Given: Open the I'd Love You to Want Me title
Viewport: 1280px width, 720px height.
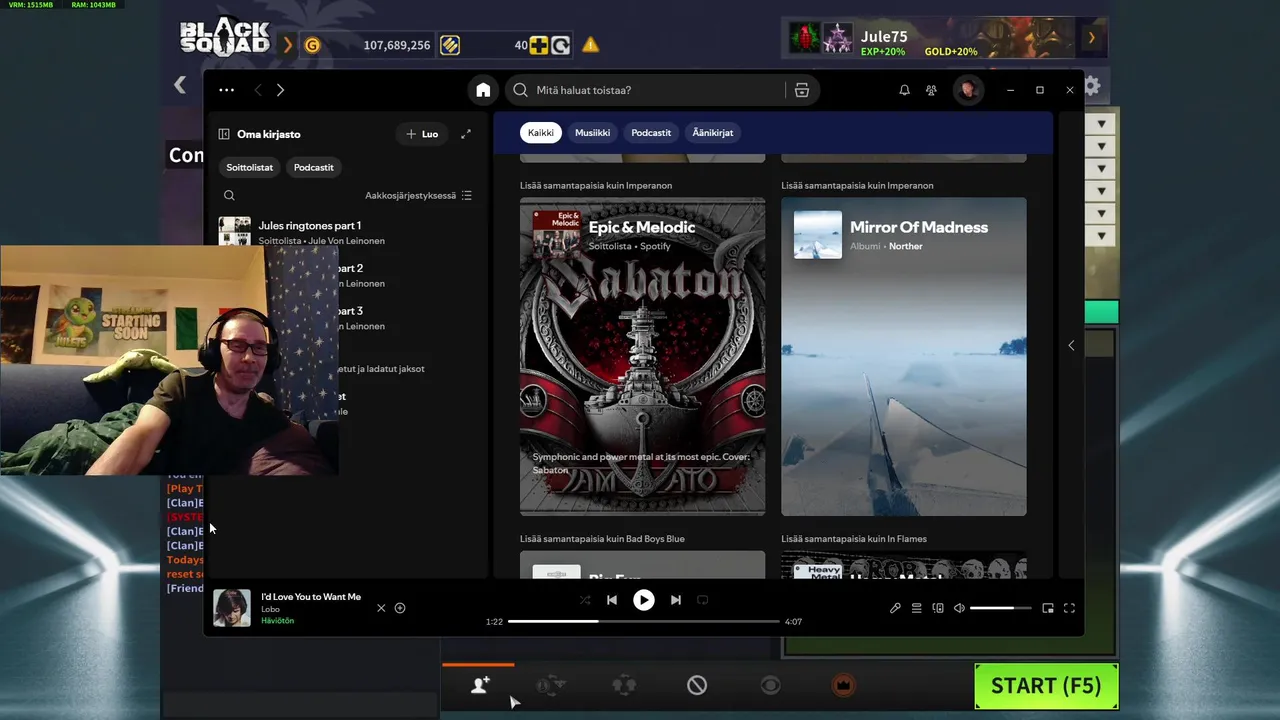Looking at the screenshot, I should [x=311, y=597].
